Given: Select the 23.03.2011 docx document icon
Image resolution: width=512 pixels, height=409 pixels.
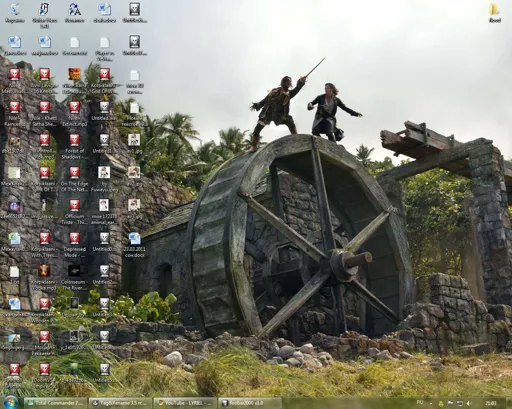Looking at the screenshot, I should tap(134, 245).
